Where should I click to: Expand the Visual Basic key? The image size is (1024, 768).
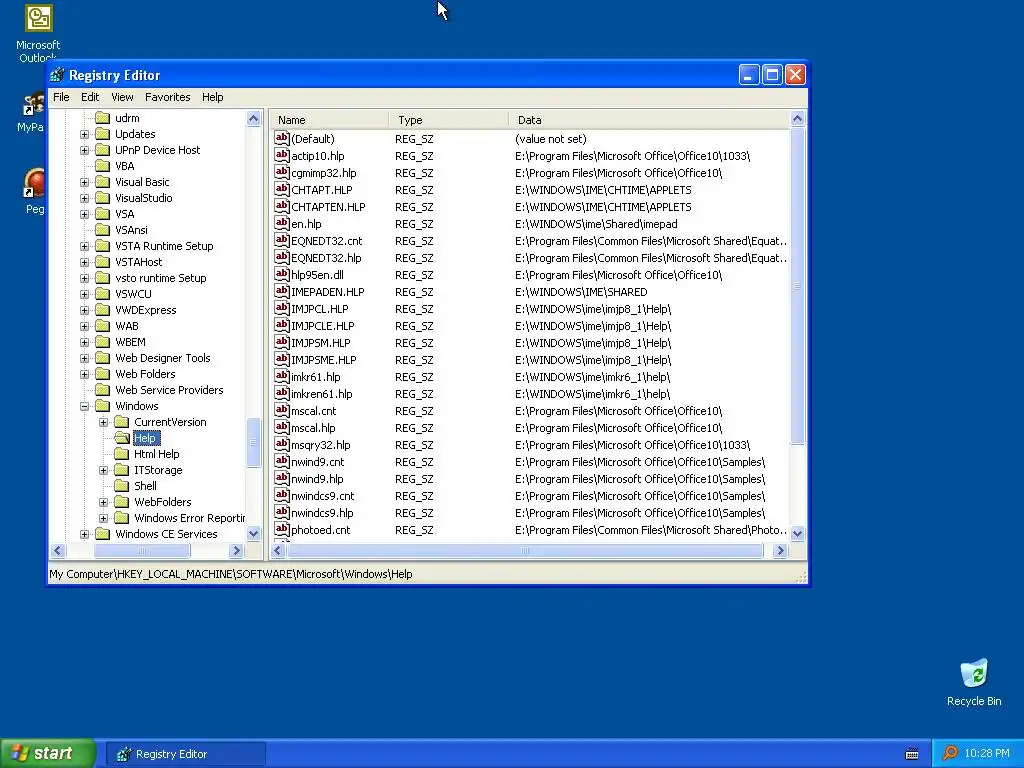coord(84,182)
